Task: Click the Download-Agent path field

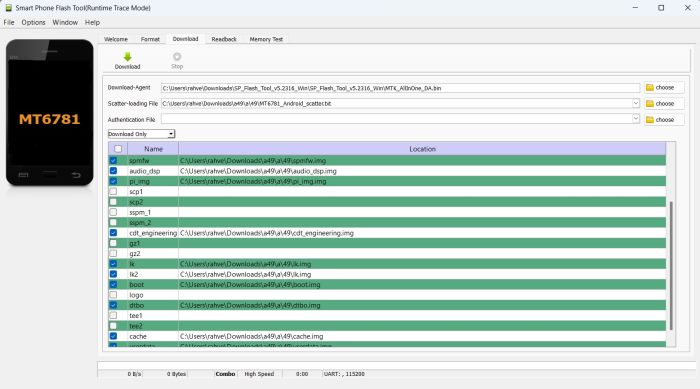Action: point(400,88)
